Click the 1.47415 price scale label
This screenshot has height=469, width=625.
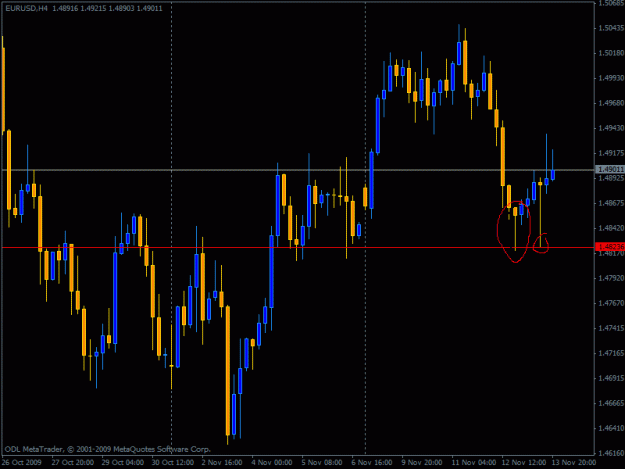pos(611,328)
